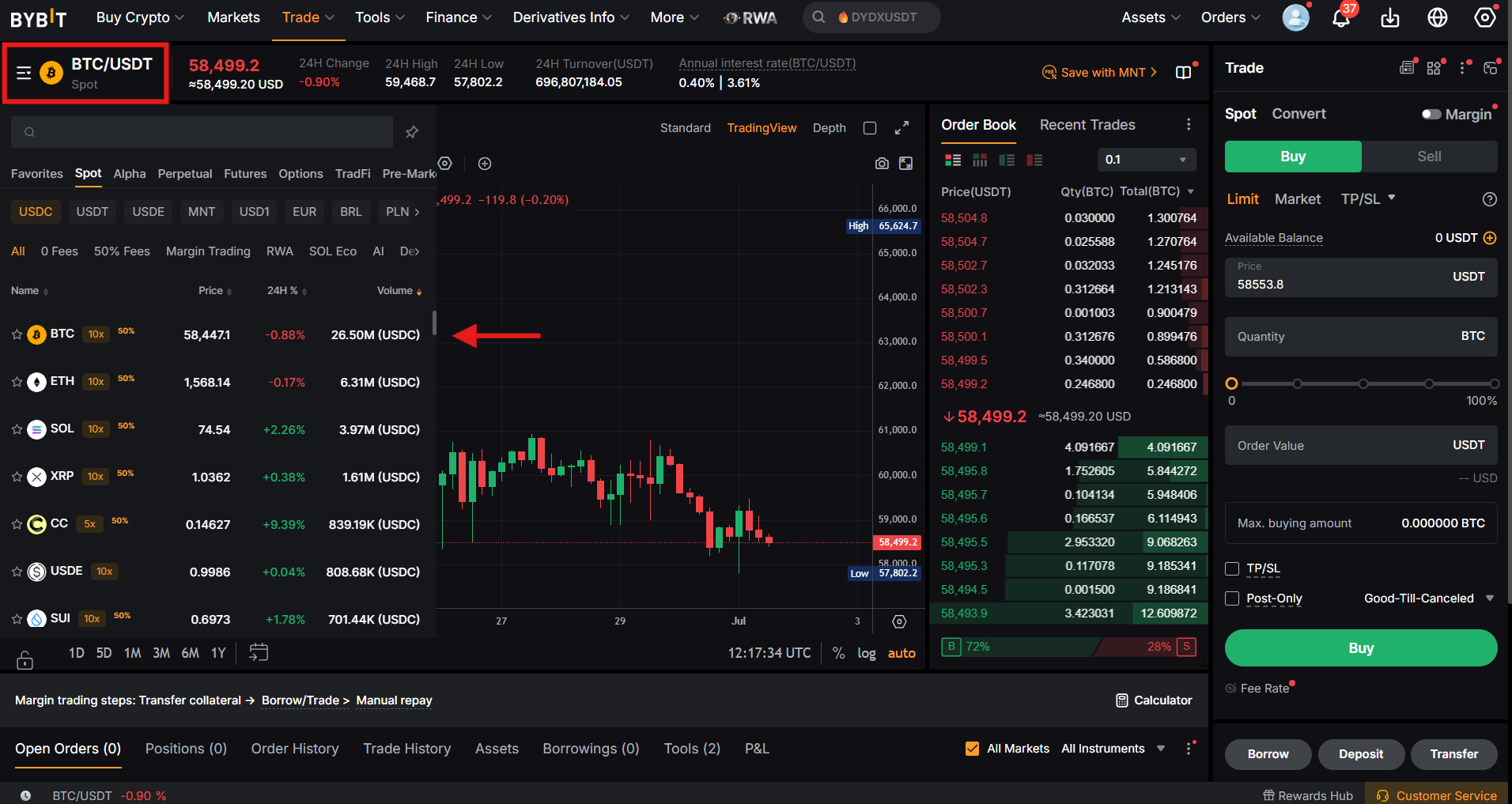The width and height of the screenshot is (1512, 804).
Task: Click the chart screenshot camera icon
Action: tap(882, 164)
